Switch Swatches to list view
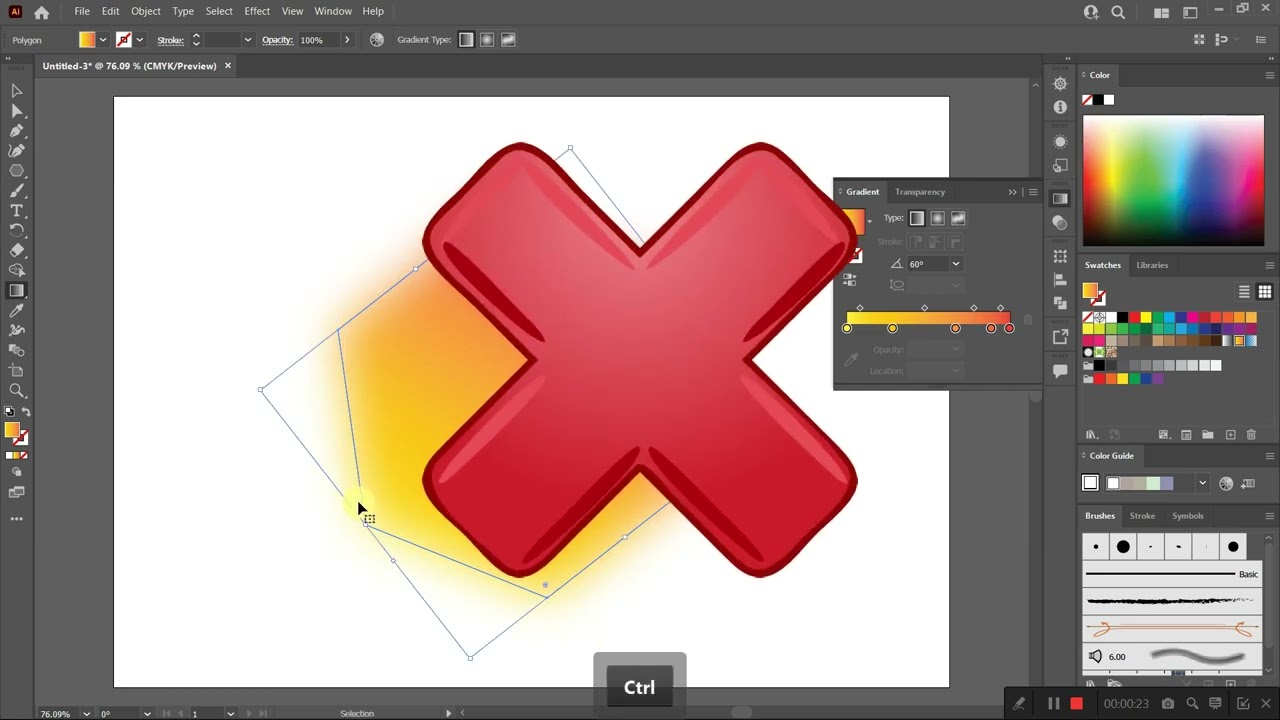The image size is (1280, 720). click(1245, 292)
